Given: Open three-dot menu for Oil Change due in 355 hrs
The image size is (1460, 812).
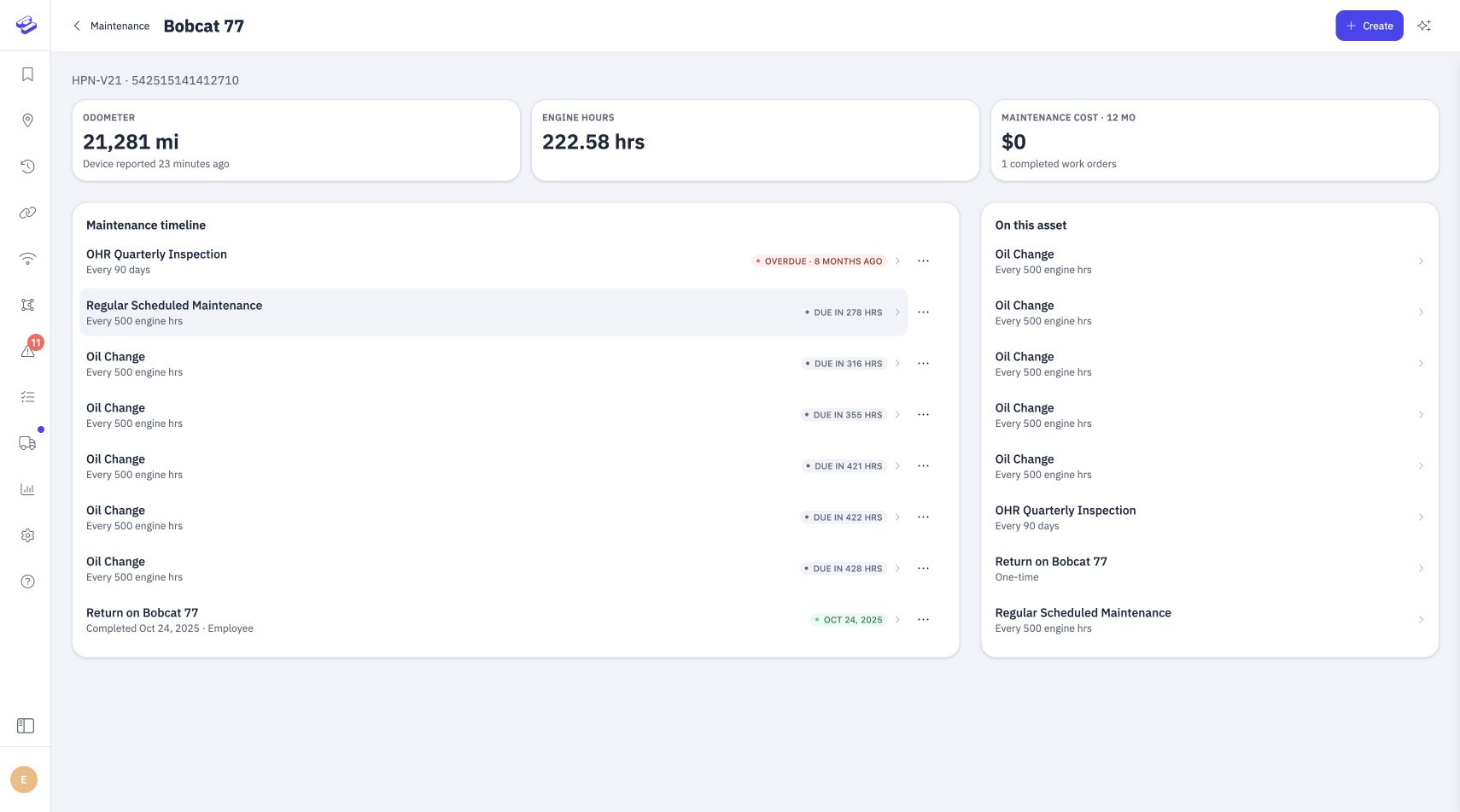Looking at the screenshot, I should (x=923, y=415).
